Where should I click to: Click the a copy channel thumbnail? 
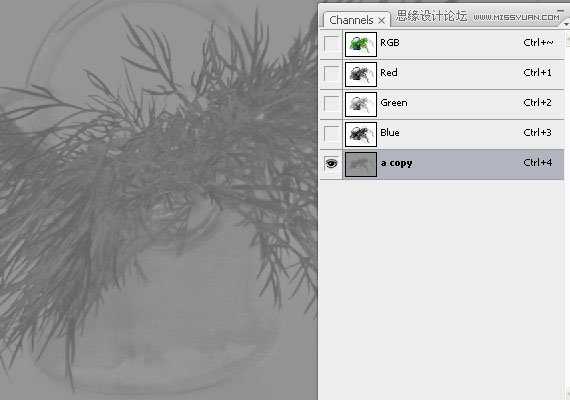pos(361,164)
